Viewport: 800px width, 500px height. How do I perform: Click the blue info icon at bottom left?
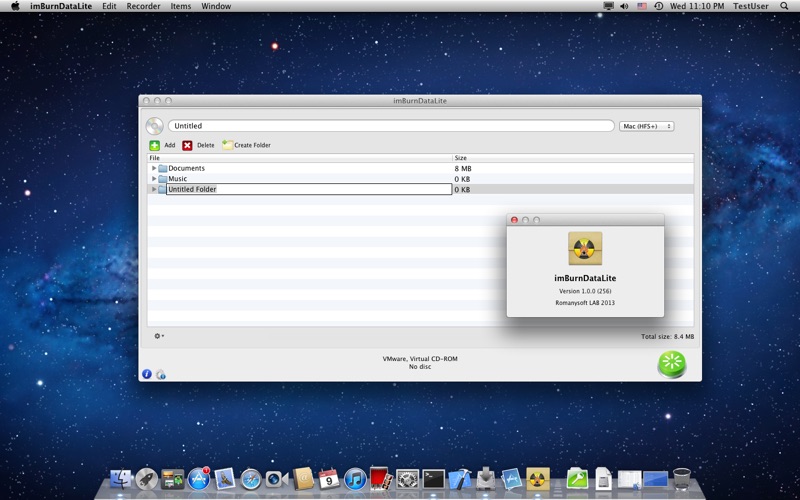[x=147, y=374]
